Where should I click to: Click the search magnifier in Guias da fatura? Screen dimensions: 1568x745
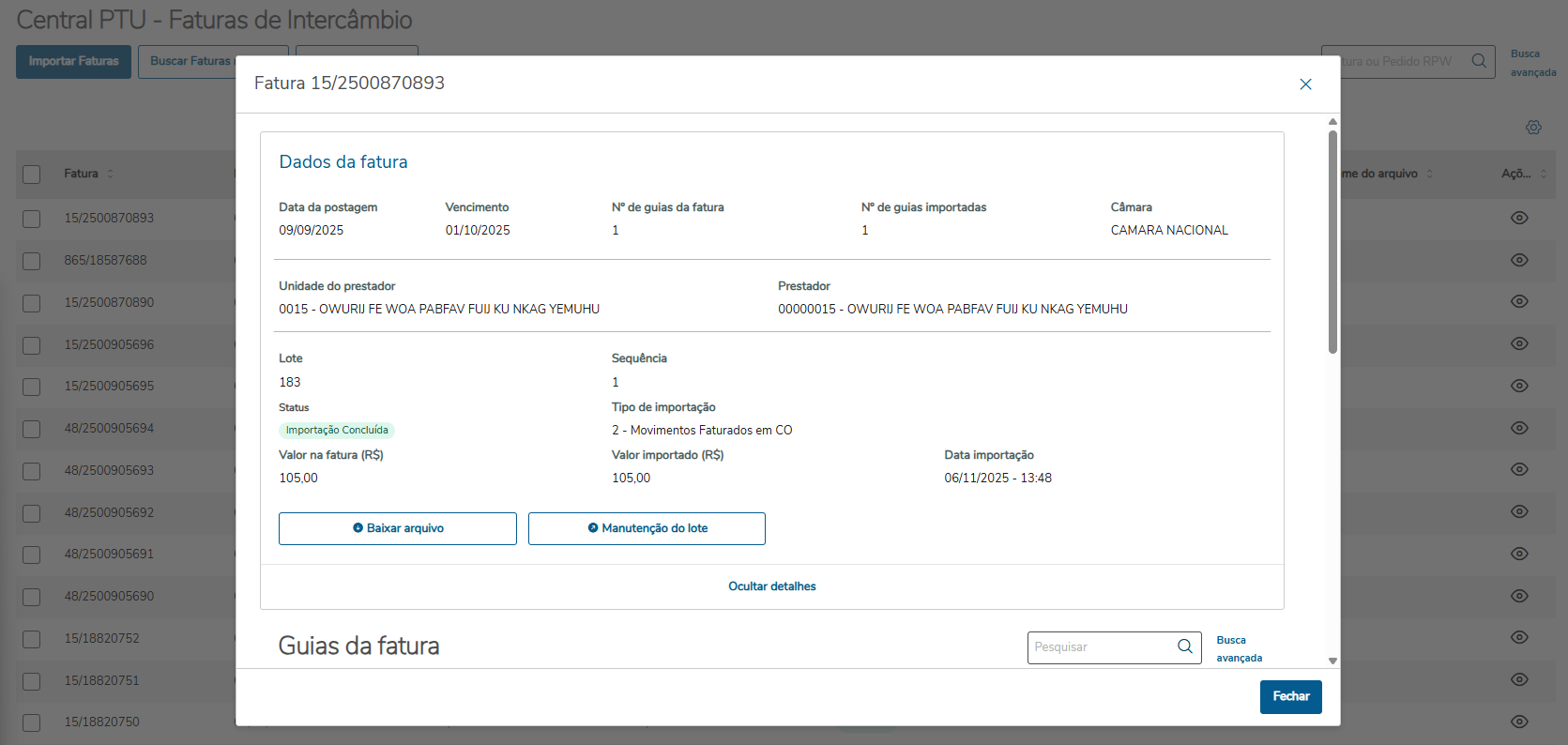(1185, 646)
